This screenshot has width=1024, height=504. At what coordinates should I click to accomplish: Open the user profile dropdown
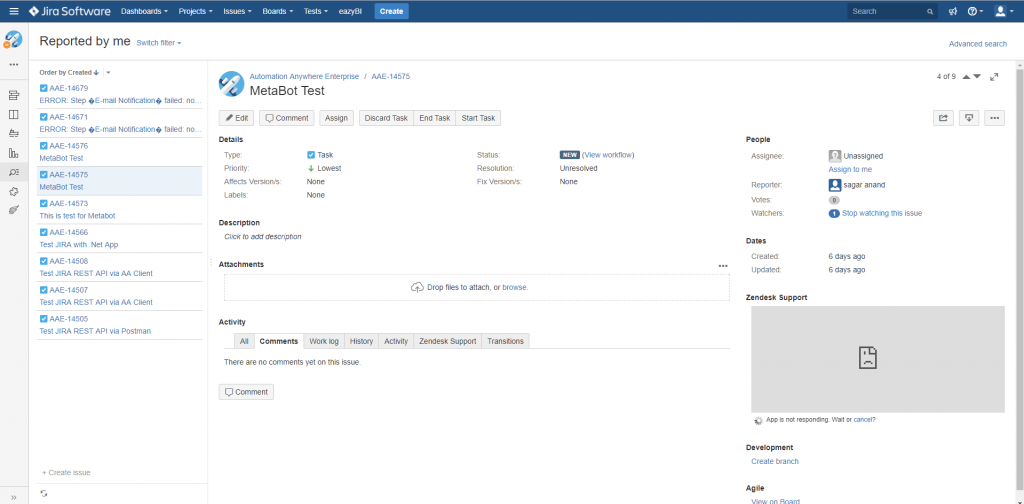(x=1002, y=11)
